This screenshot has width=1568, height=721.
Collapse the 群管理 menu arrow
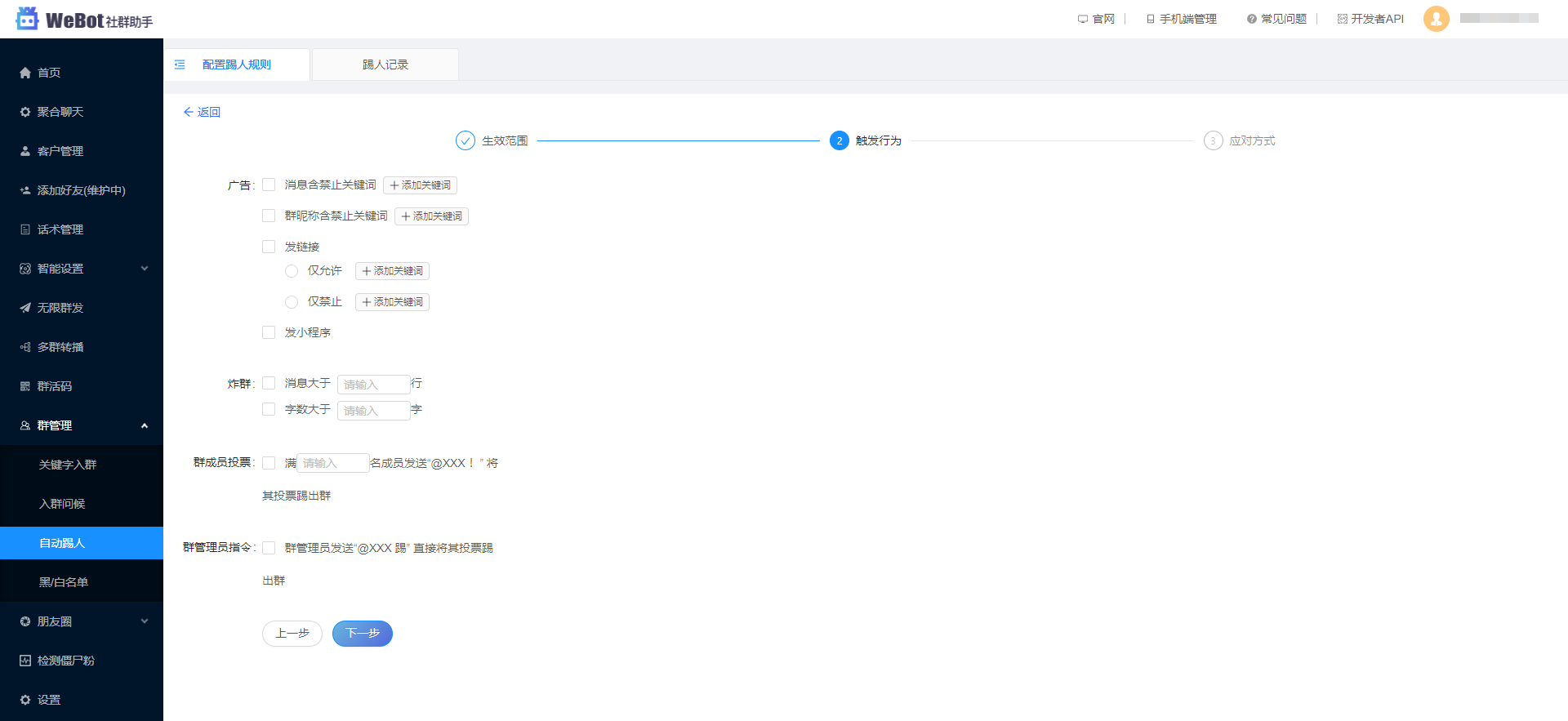145,425
